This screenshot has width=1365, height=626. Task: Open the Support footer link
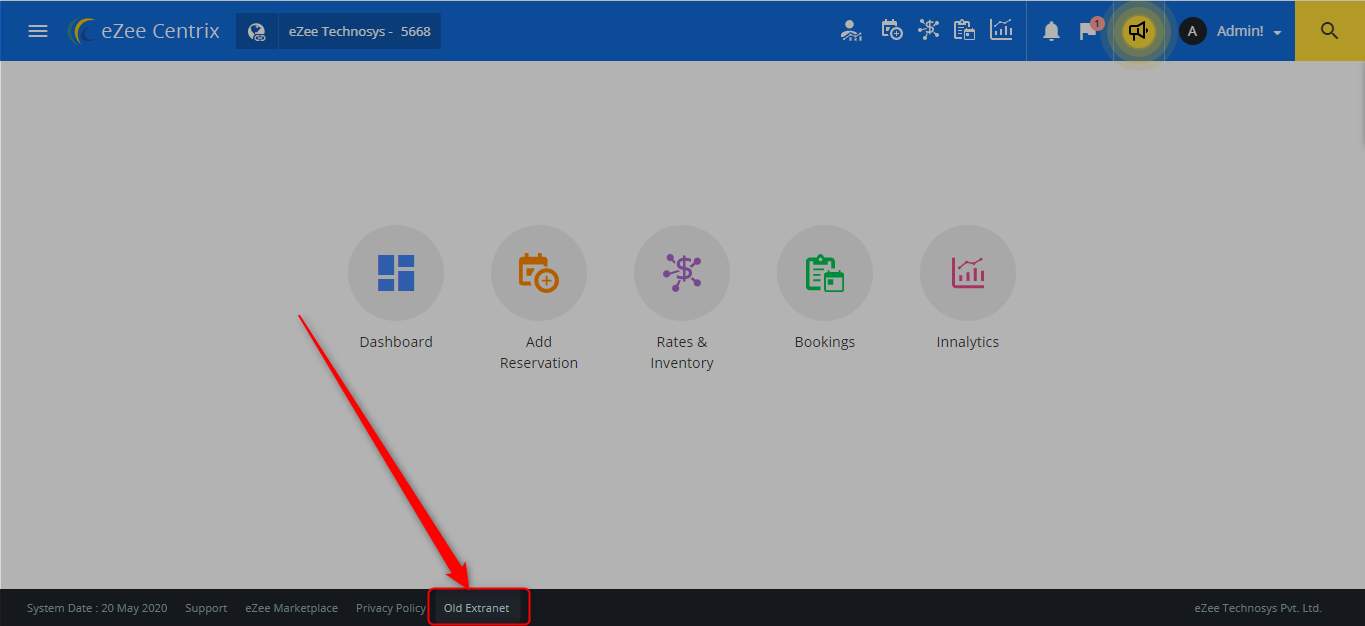point(206,608)
